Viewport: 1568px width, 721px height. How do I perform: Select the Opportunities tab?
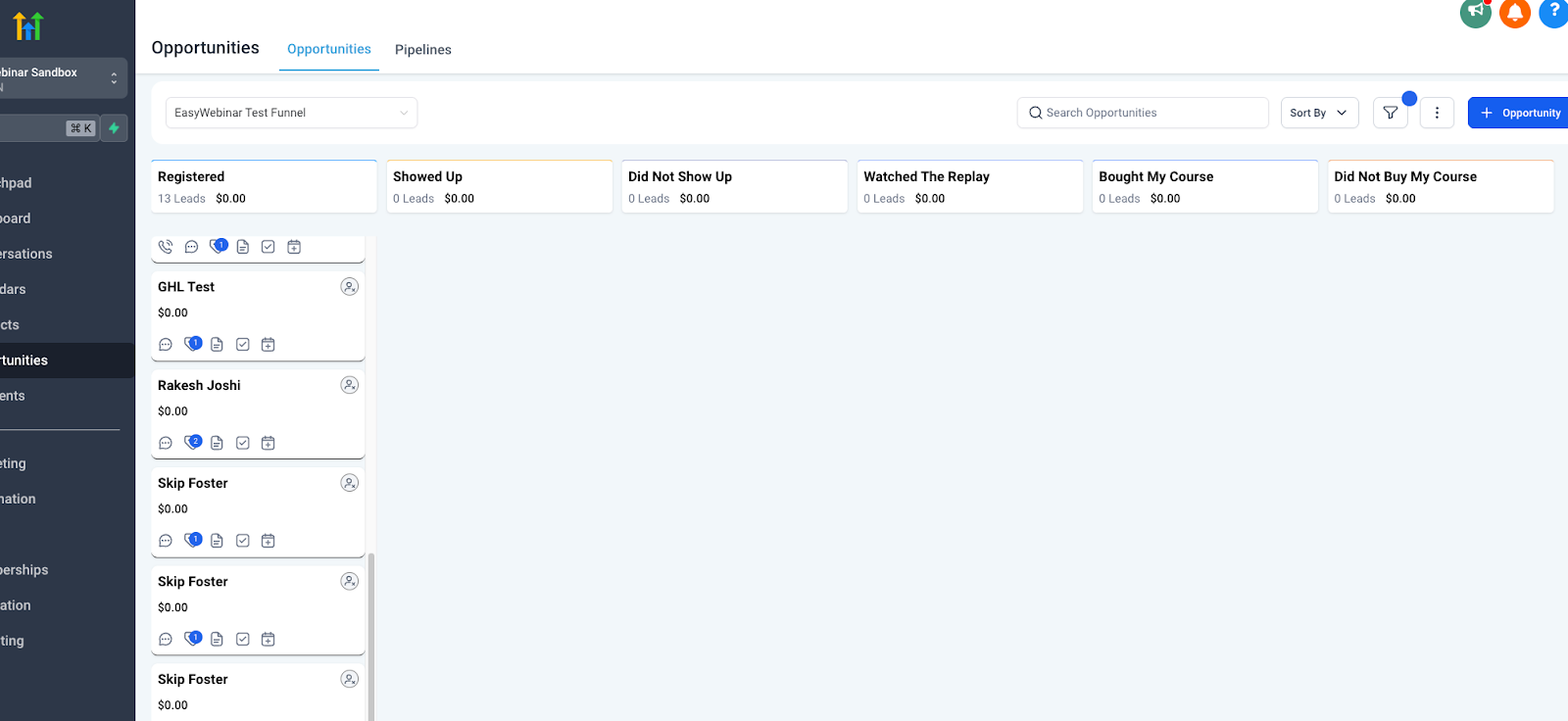328,49
